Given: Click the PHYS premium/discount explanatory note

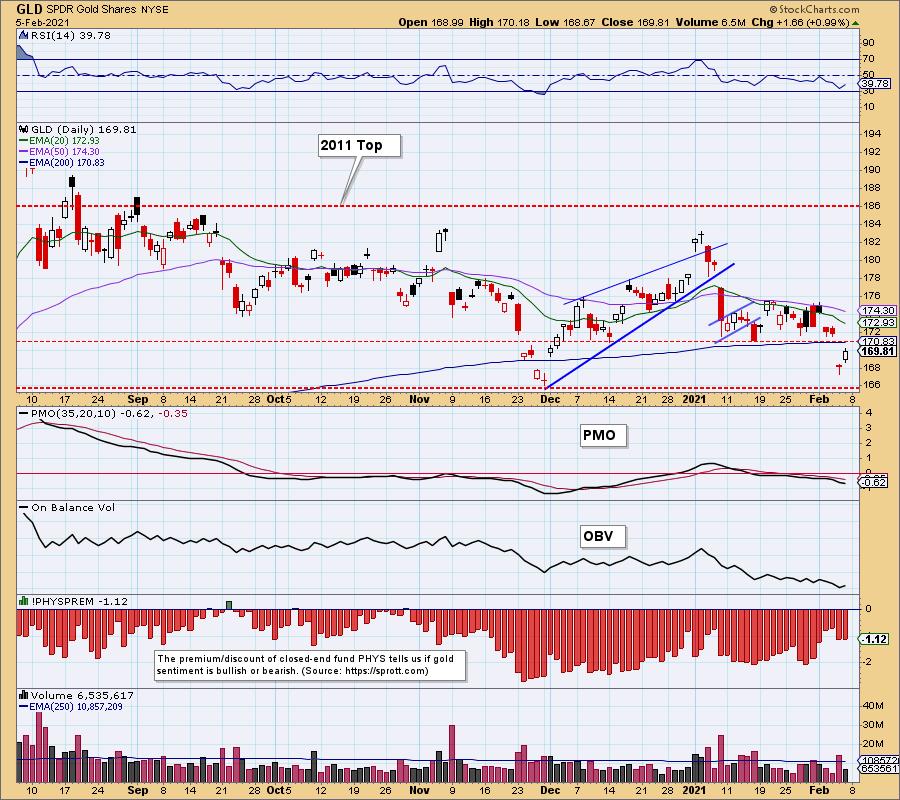Looking at the screenshot, I should pos(310,665).
